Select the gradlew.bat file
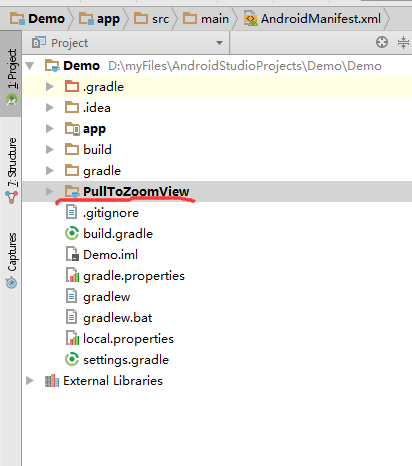The height and width of the screenshot is (466, 412). click(x=217, y=318)
